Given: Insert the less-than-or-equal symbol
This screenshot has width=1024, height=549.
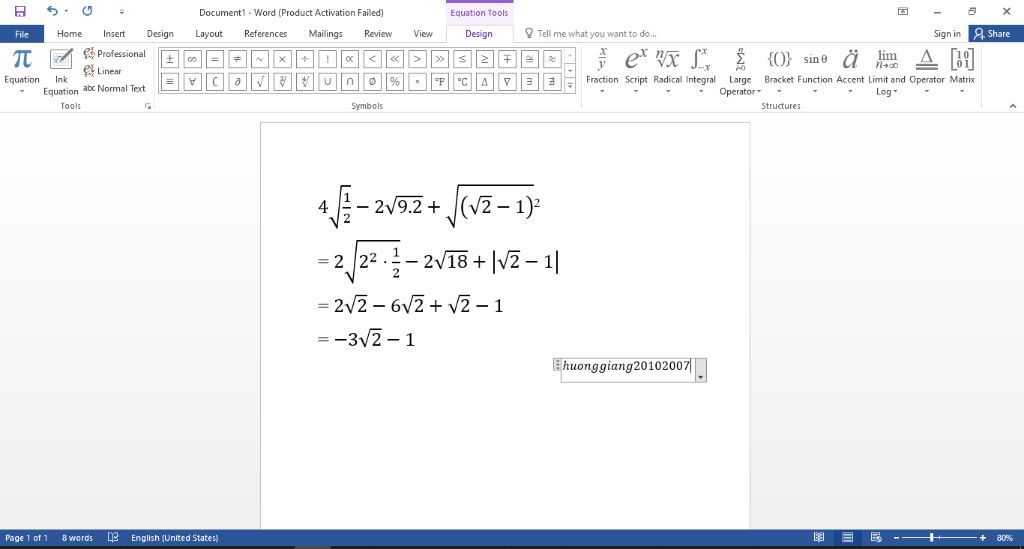Looking at the screenshot, I should 462,59.
